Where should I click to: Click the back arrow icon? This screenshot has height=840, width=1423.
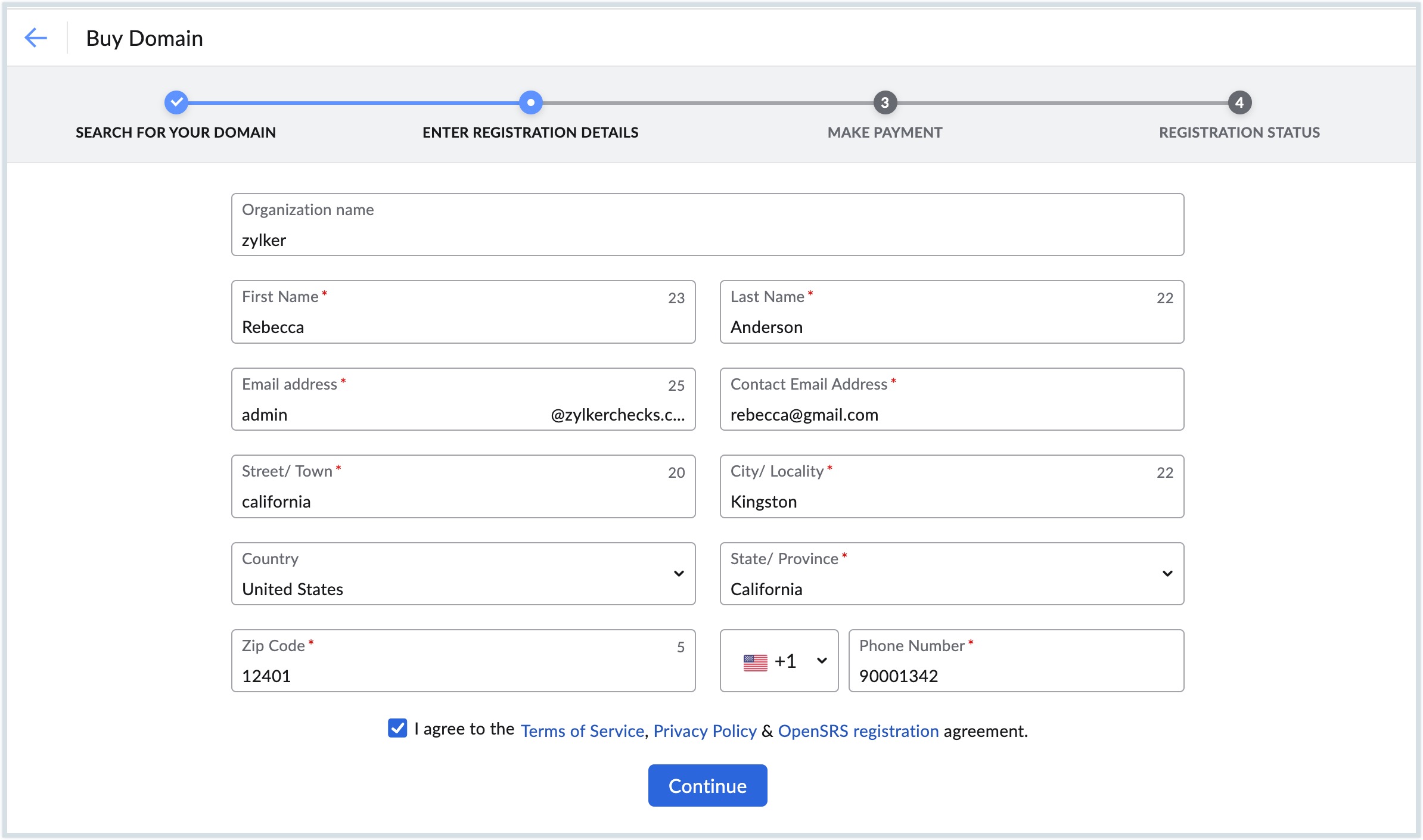pos(36,38)
